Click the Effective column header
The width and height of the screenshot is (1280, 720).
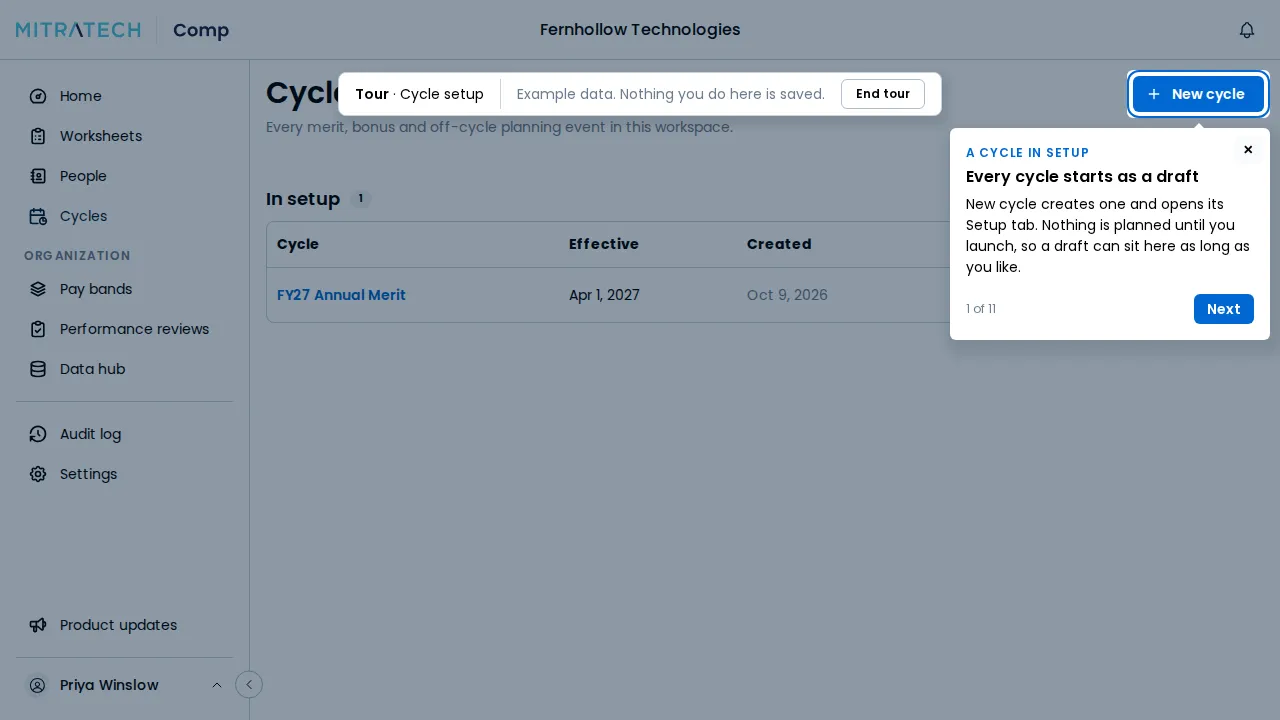(604, 244)
